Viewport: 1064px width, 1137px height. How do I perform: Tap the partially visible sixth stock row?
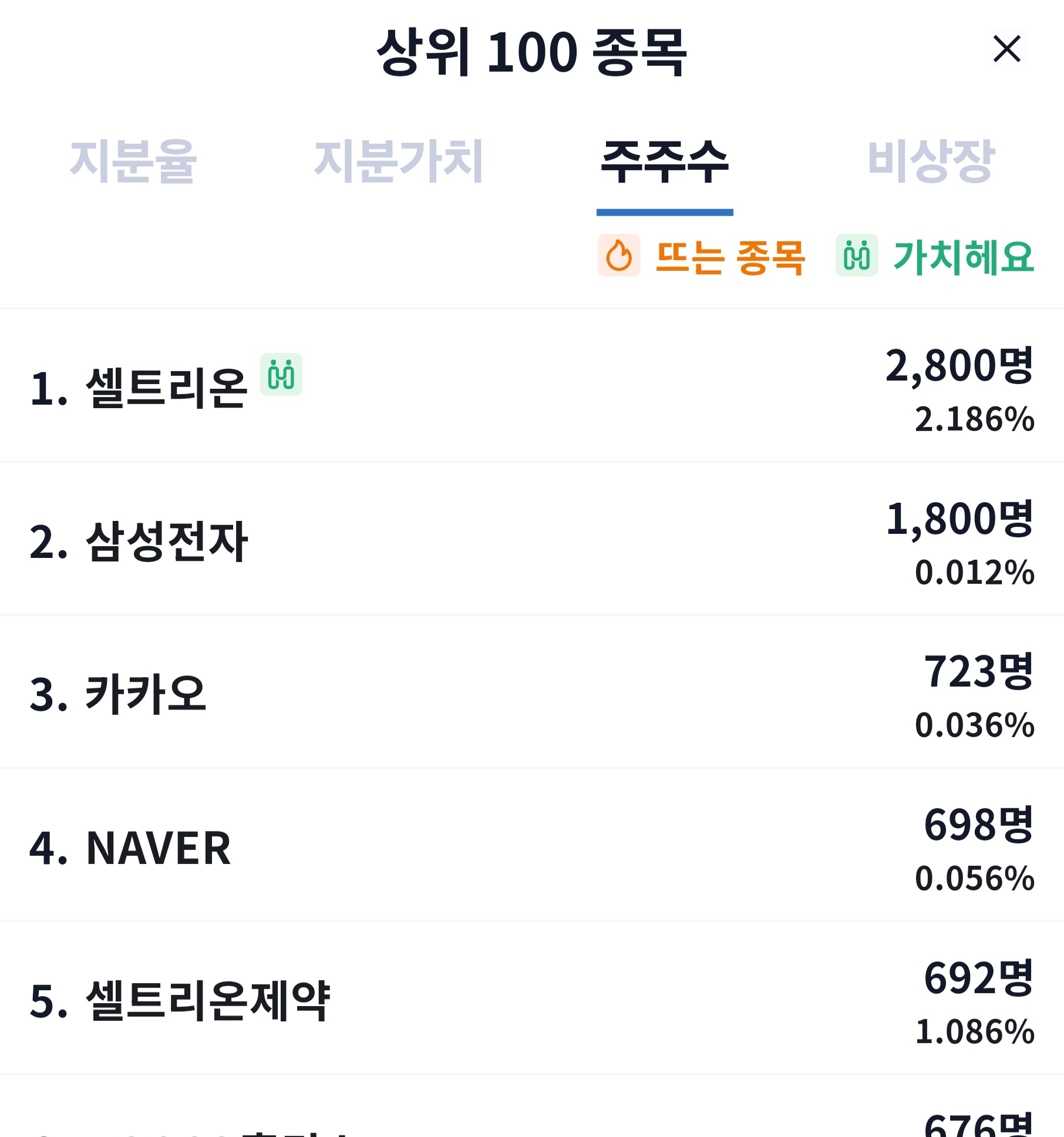click(532, 1106)
